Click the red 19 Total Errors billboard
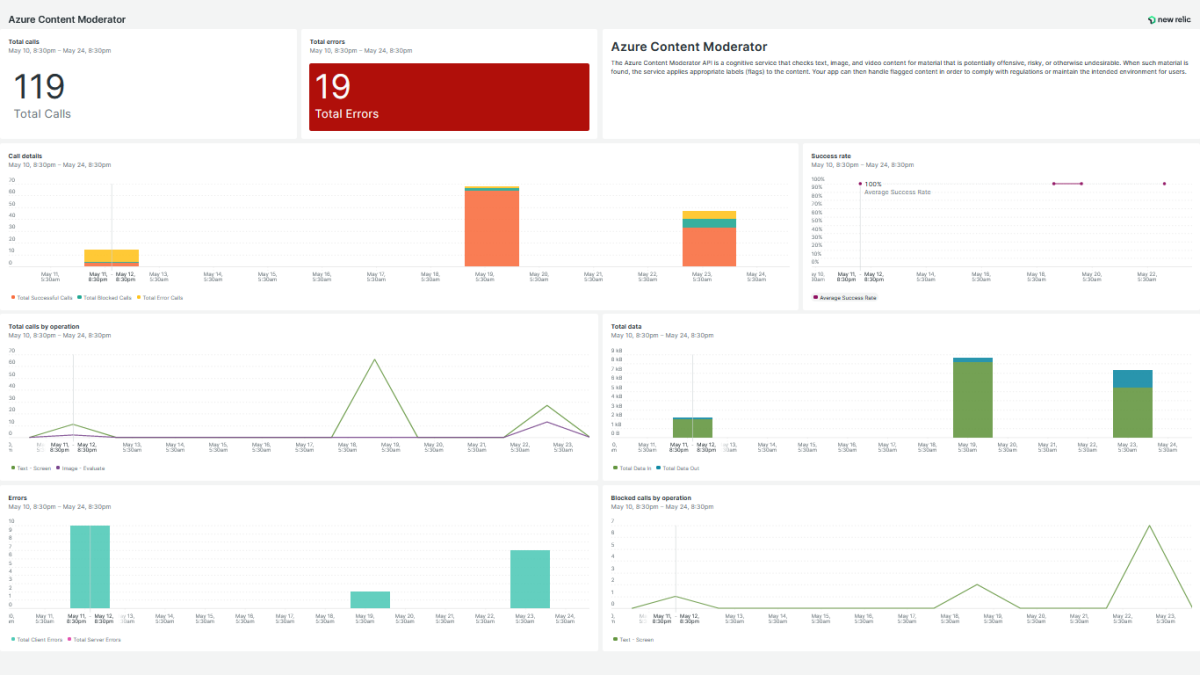The height and width of the screenshot is (675, 1200). point(449,96)
